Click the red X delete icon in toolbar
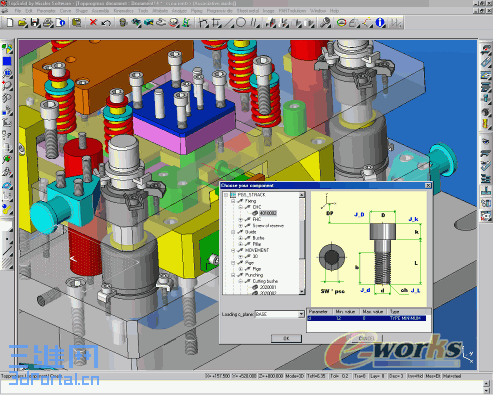The width and height of the screenshot is (493, 395). [93, 22]
